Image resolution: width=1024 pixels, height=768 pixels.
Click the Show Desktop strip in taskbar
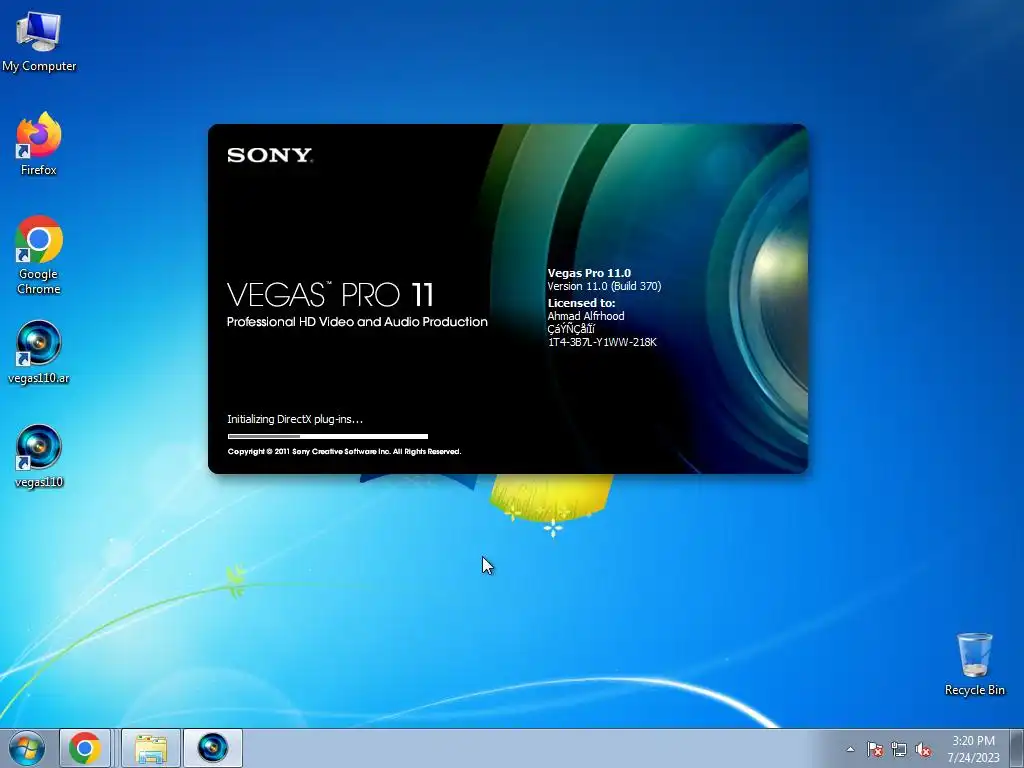[1017, 748]
